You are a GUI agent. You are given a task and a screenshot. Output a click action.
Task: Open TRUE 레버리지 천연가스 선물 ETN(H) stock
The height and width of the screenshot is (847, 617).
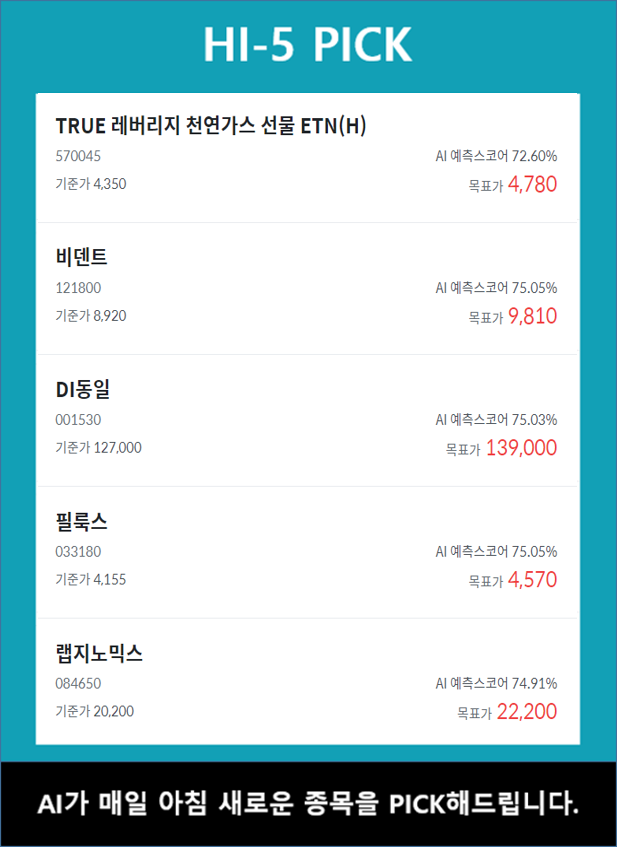coord(213,125)
